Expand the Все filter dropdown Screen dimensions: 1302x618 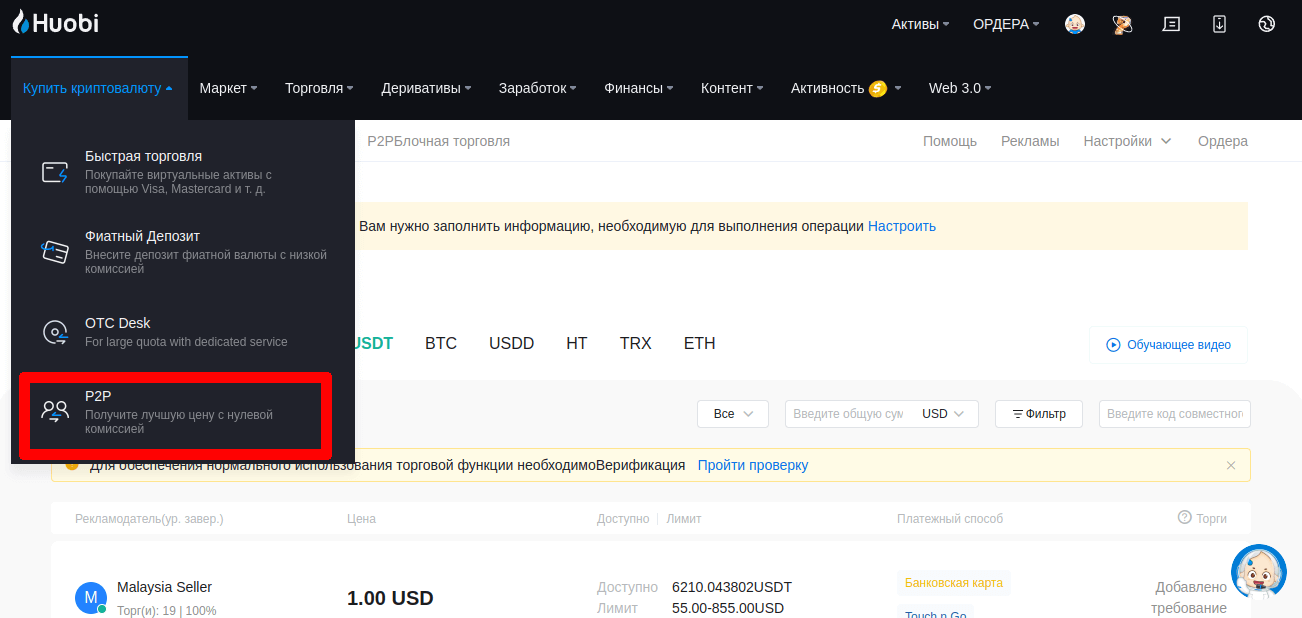click(732, 414)
